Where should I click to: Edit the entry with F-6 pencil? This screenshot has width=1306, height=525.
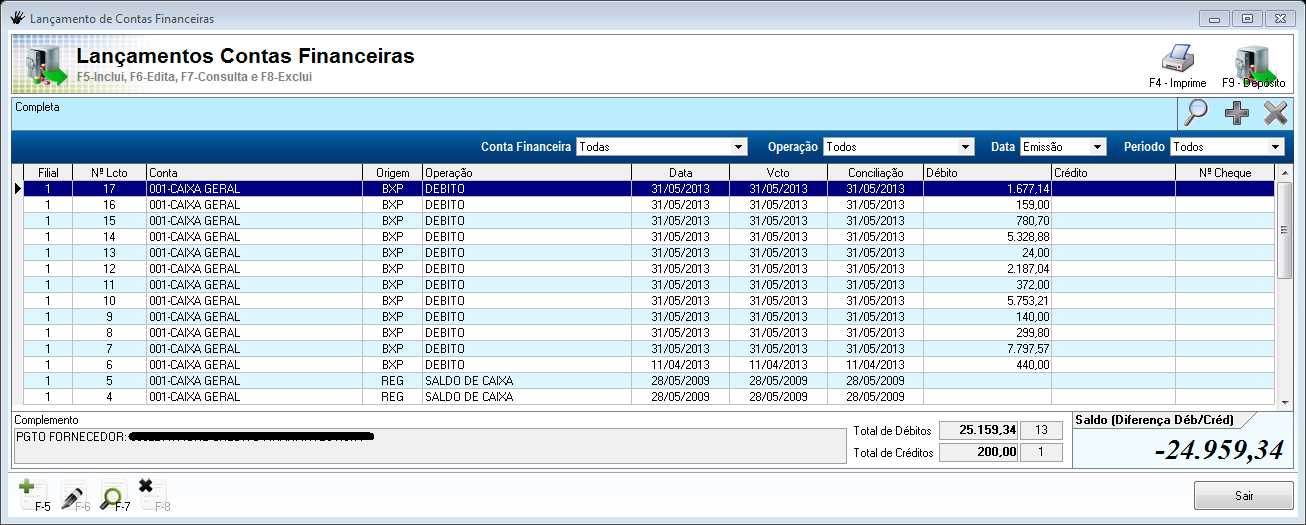click(x=75, y=496)
